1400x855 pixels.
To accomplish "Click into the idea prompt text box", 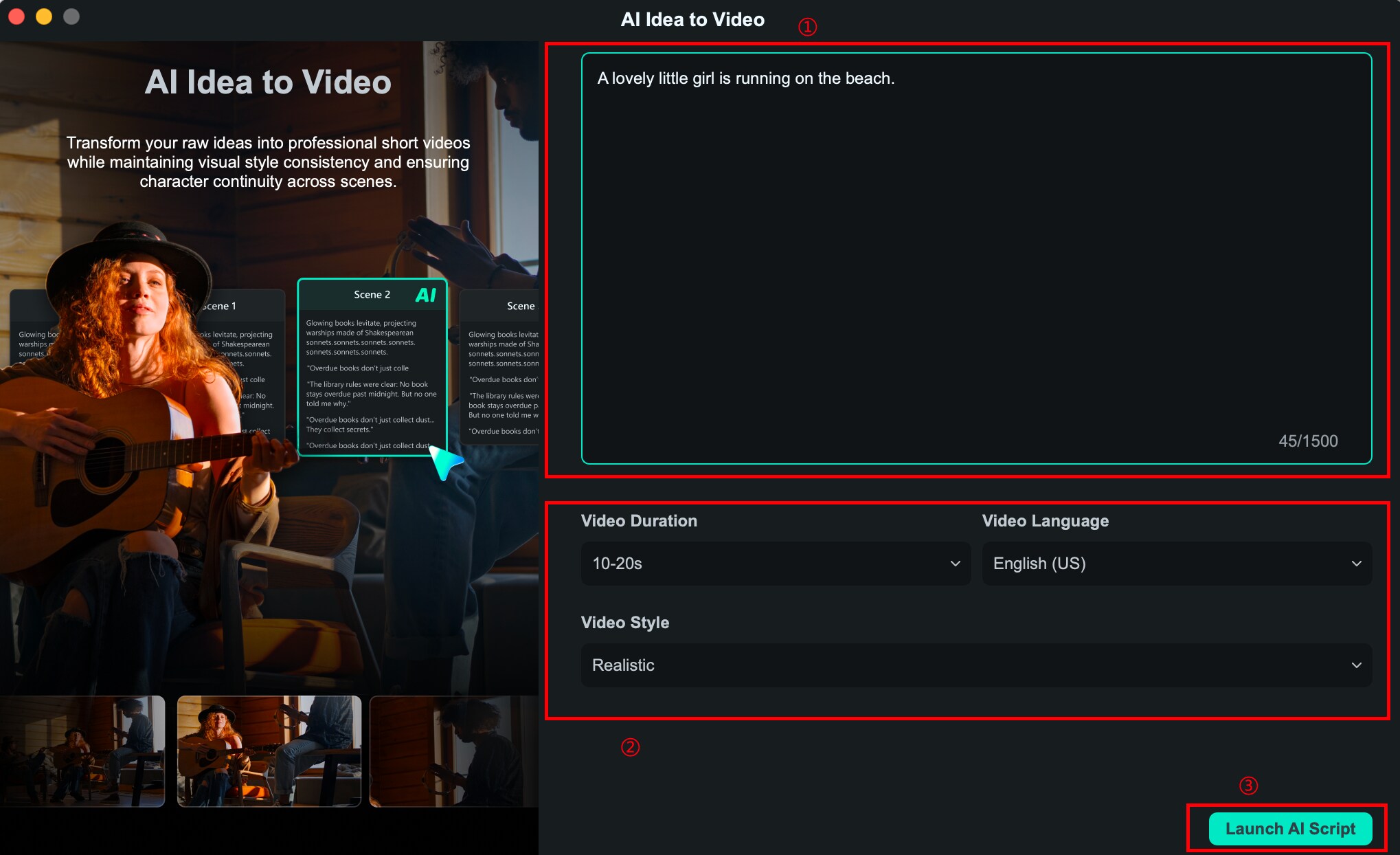I will tap(975, 258).
